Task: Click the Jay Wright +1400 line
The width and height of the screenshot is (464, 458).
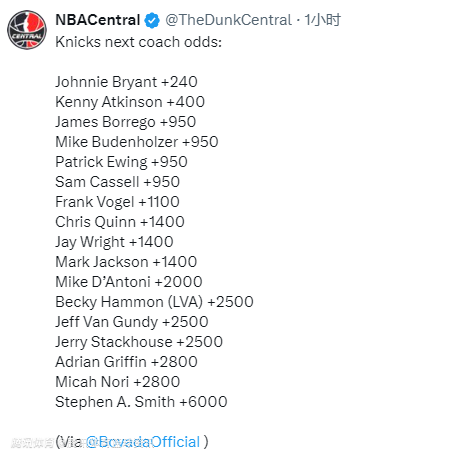Action: [114, 242]
